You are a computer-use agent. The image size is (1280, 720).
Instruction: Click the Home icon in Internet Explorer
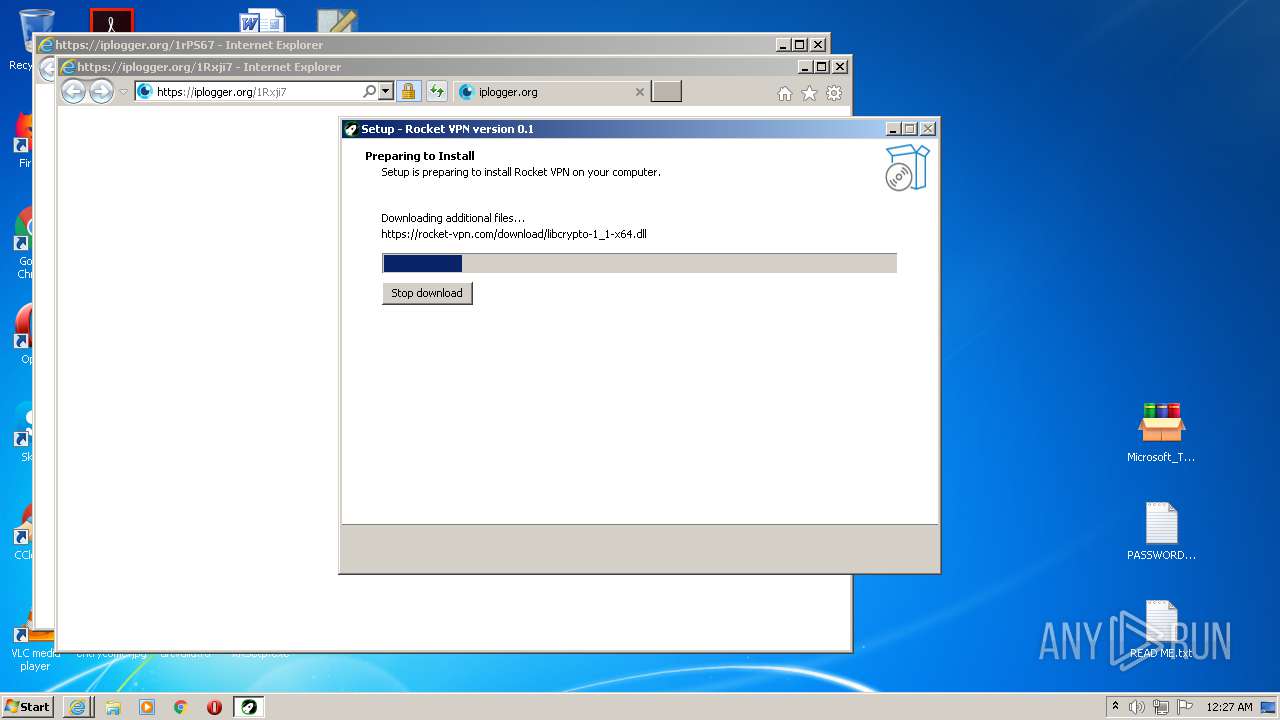click(x=785, y=93)
